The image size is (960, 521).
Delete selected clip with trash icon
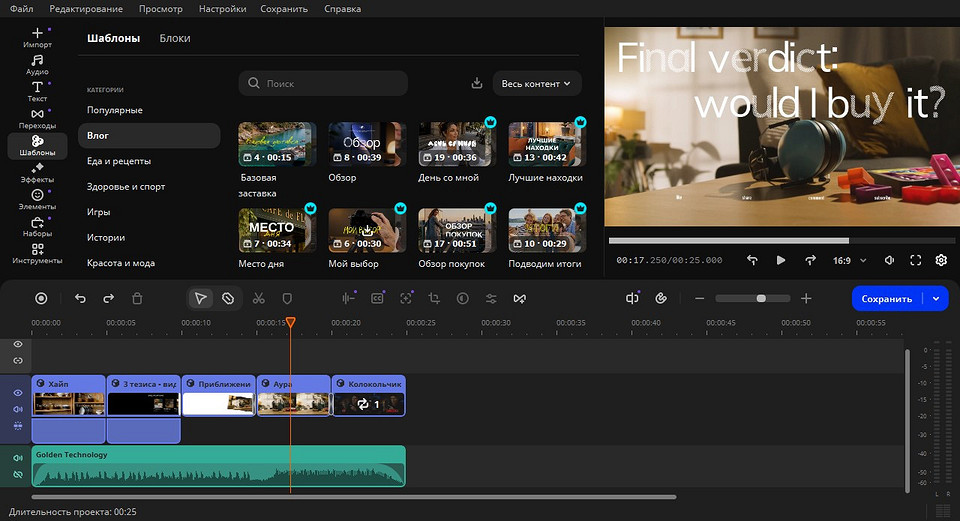[137, 298]
